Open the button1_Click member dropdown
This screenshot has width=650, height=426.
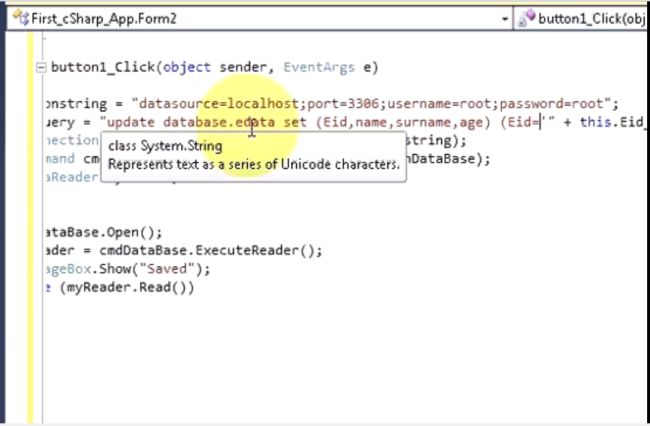[x=581, y=19]
